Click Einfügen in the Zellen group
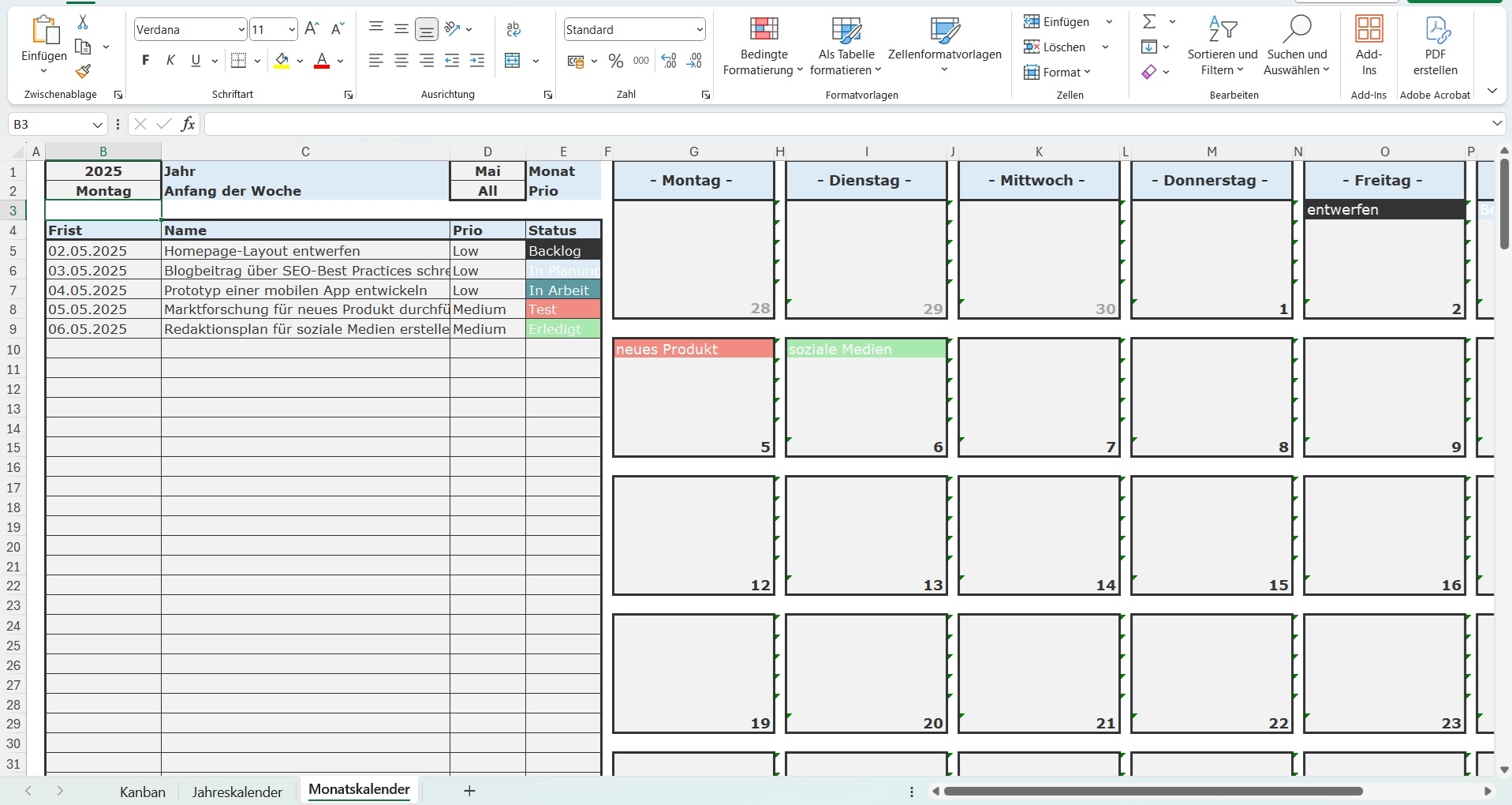This screenshot has height=805, width=1512. click(x=1057, y=22)
